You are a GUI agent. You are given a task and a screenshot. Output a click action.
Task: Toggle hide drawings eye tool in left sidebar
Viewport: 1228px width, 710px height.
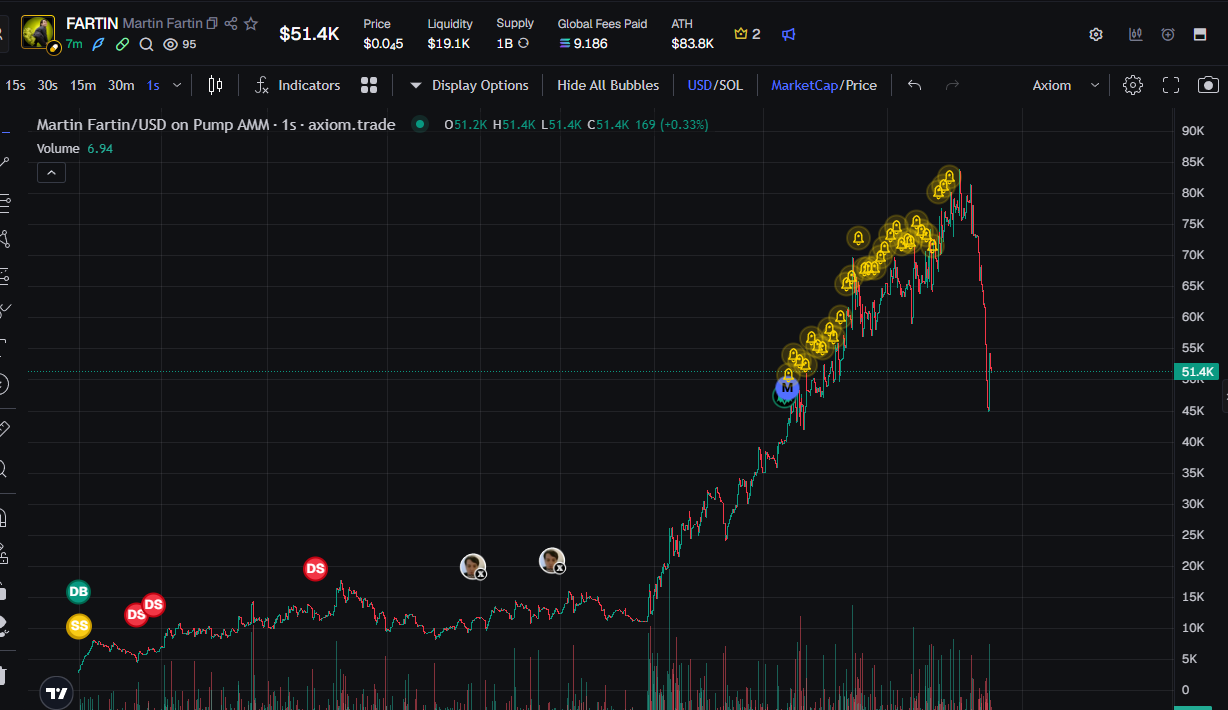click(x=5, y=626)
